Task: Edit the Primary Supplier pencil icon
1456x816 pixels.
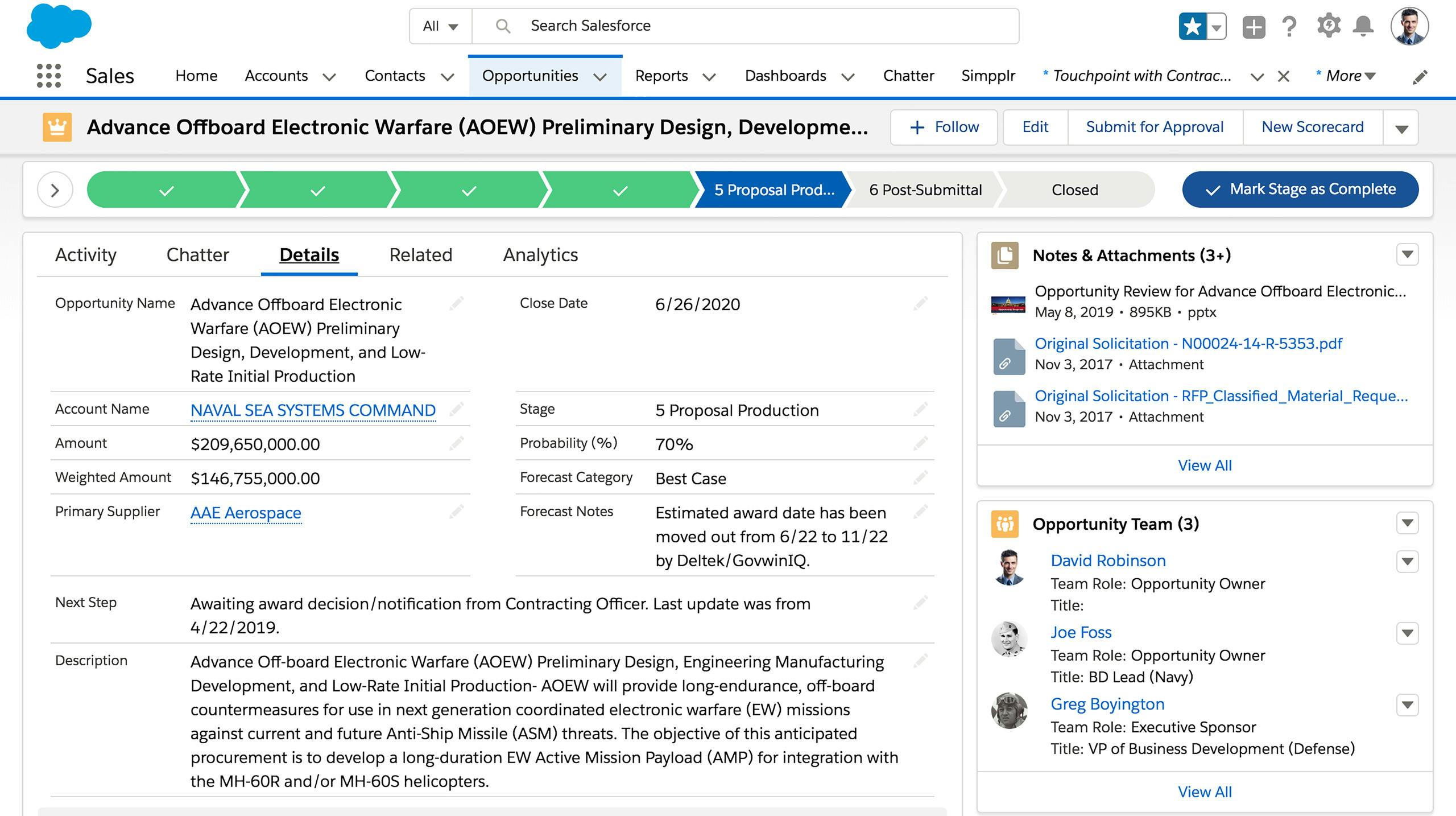Action: coord(456,512)
